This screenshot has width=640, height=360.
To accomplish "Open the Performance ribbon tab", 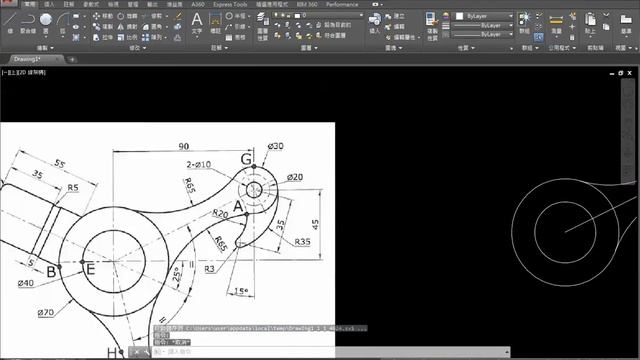I will click(342, 4).
